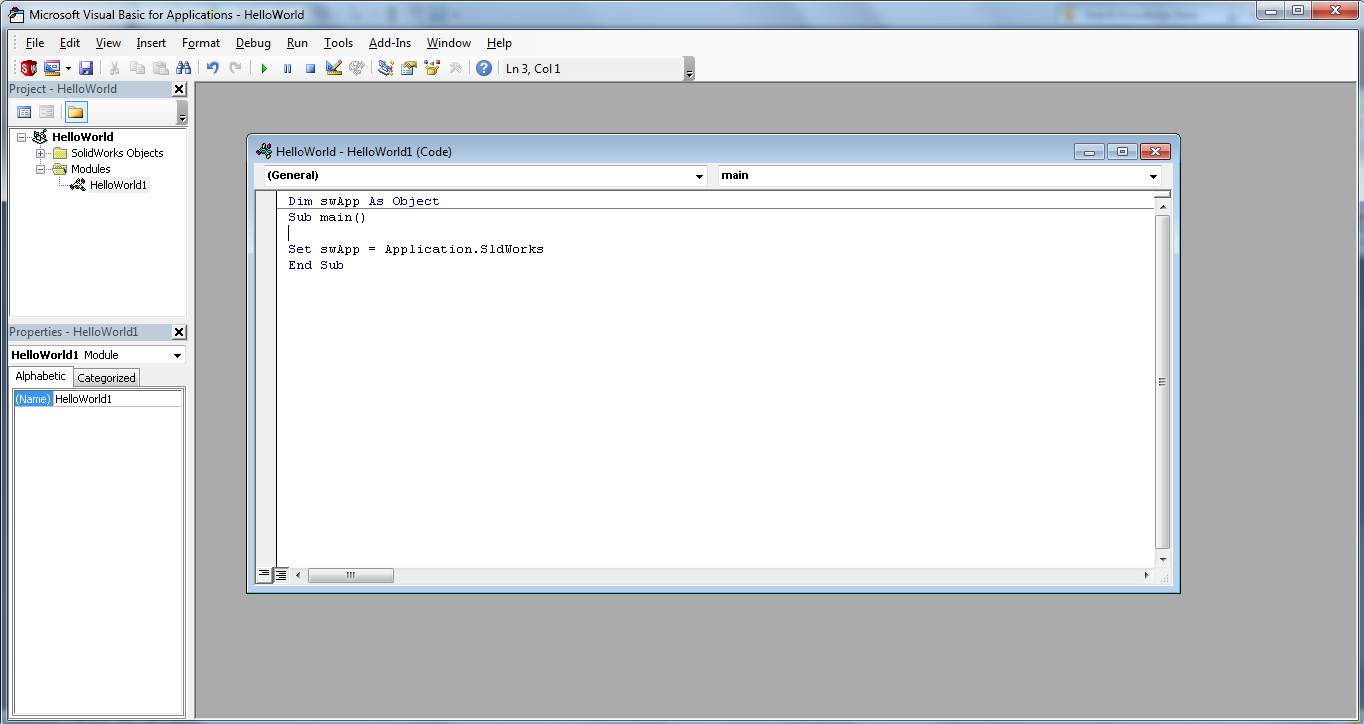Click the Break (pause) icon
The width and height of the screenshot is (1364, 724).
(x=287, y=67)
